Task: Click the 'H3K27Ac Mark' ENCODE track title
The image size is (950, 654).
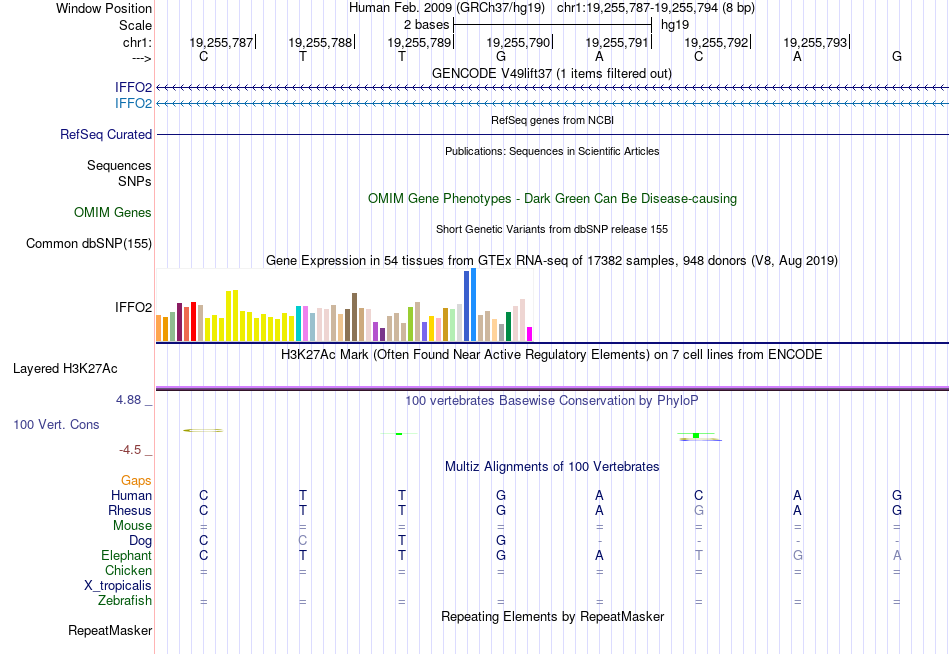Action: 552,355
